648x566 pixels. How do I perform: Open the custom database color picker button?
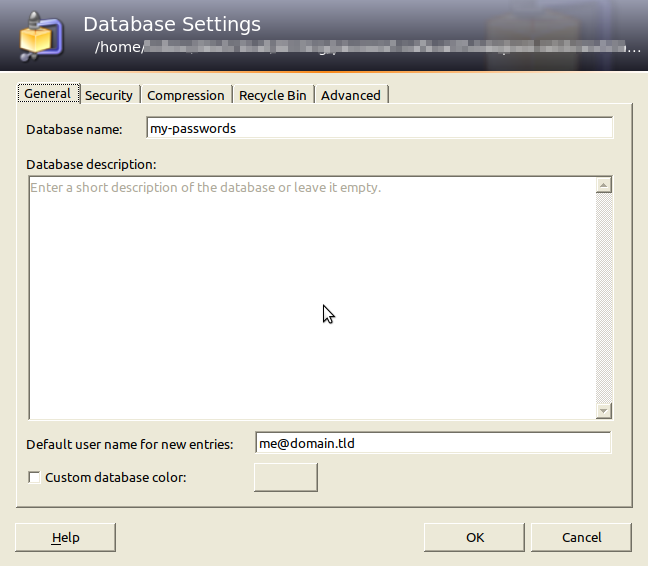click(x=285, y=477)
